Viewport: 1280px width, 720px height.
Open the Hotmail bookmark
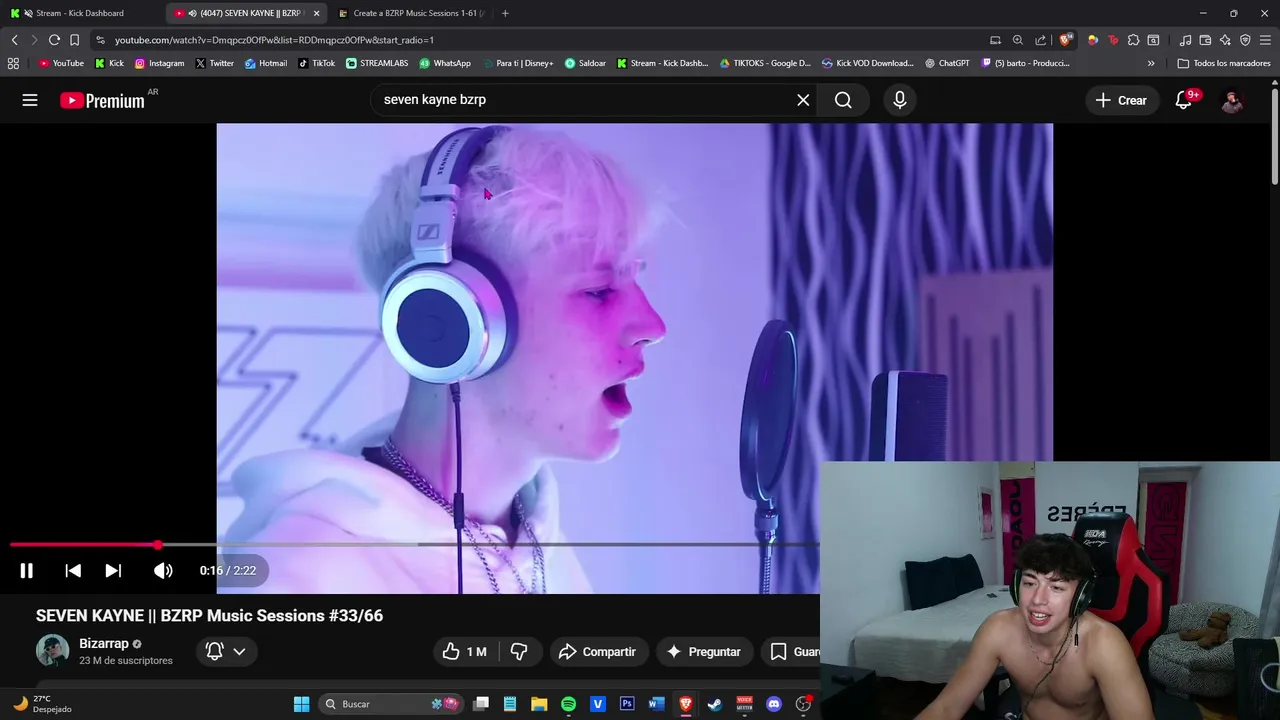coord(265,63)
